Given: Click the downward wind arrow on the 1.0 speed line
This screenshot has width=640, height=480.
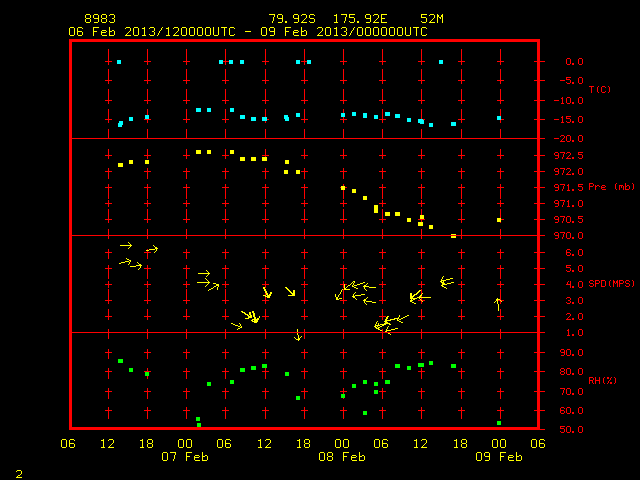Looking at the screenshot, I should click(x=298, y=335).
